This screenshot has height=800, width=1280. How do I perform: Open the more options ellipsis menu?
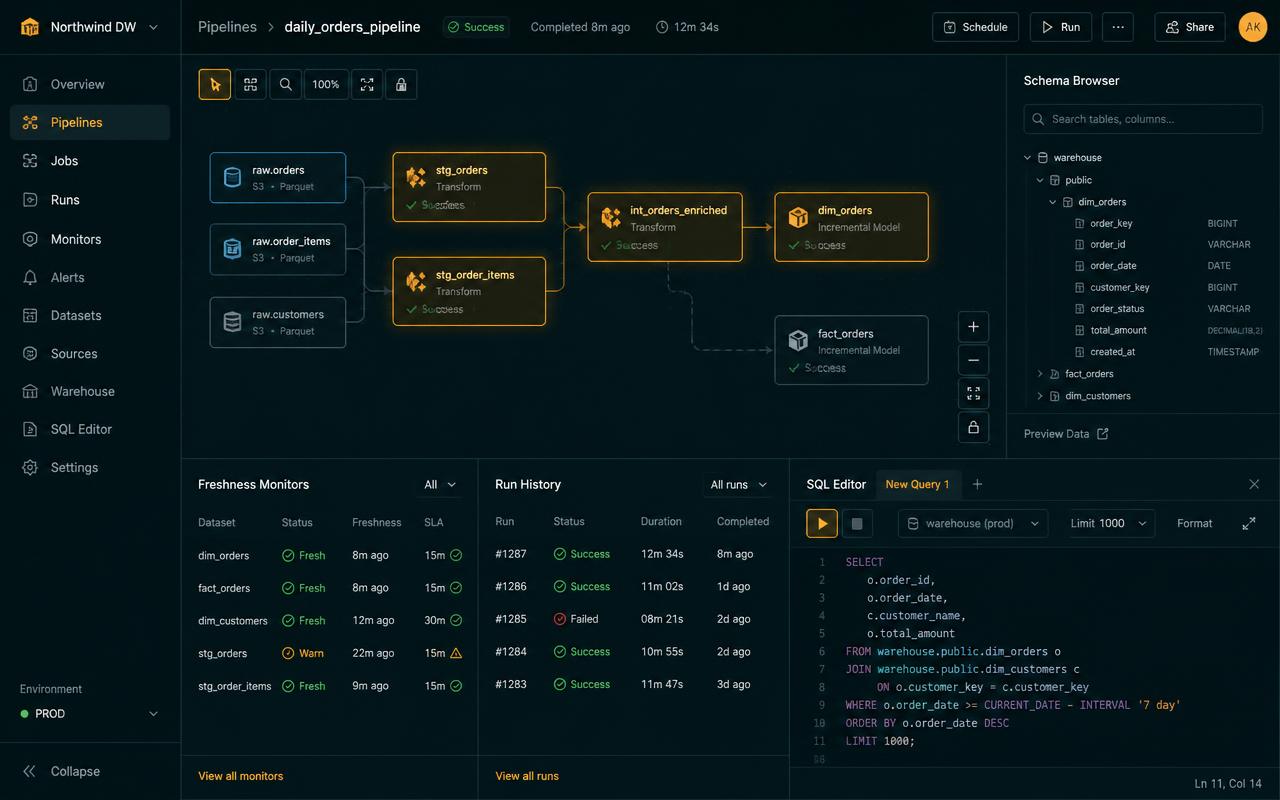(1118, 27)
